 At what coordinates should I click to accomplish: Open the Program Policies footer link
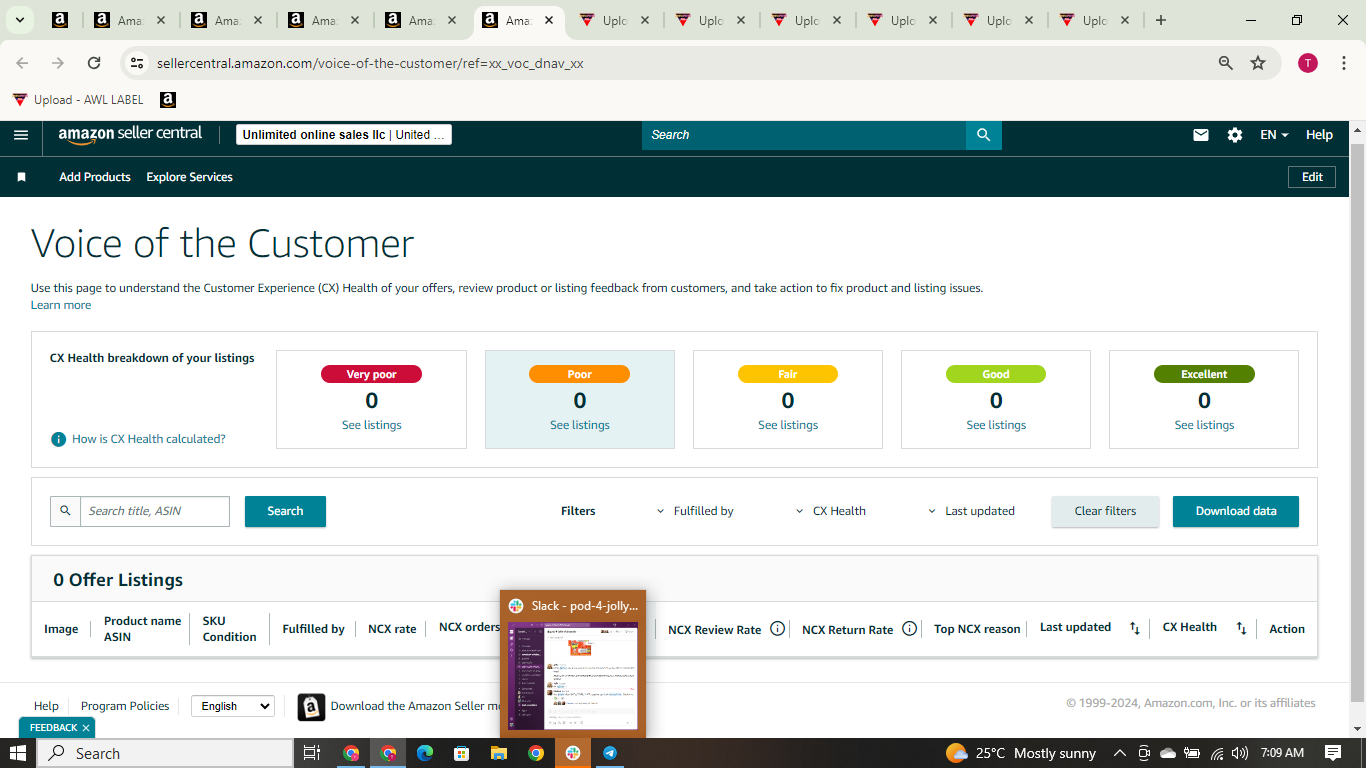pos(125,706)
